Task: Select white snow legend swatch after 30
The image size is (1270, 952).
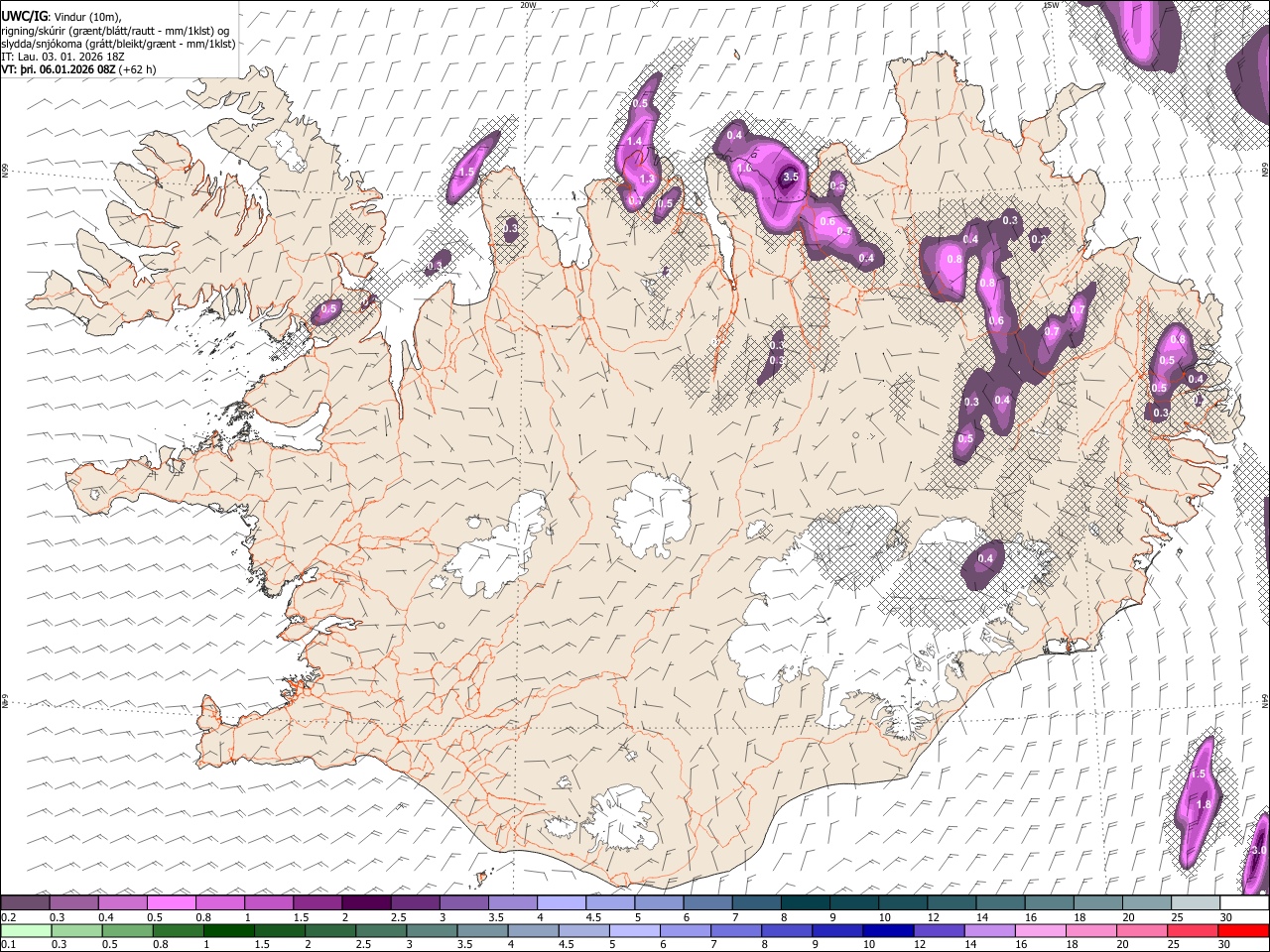Action: click(x=1244, y=902)
